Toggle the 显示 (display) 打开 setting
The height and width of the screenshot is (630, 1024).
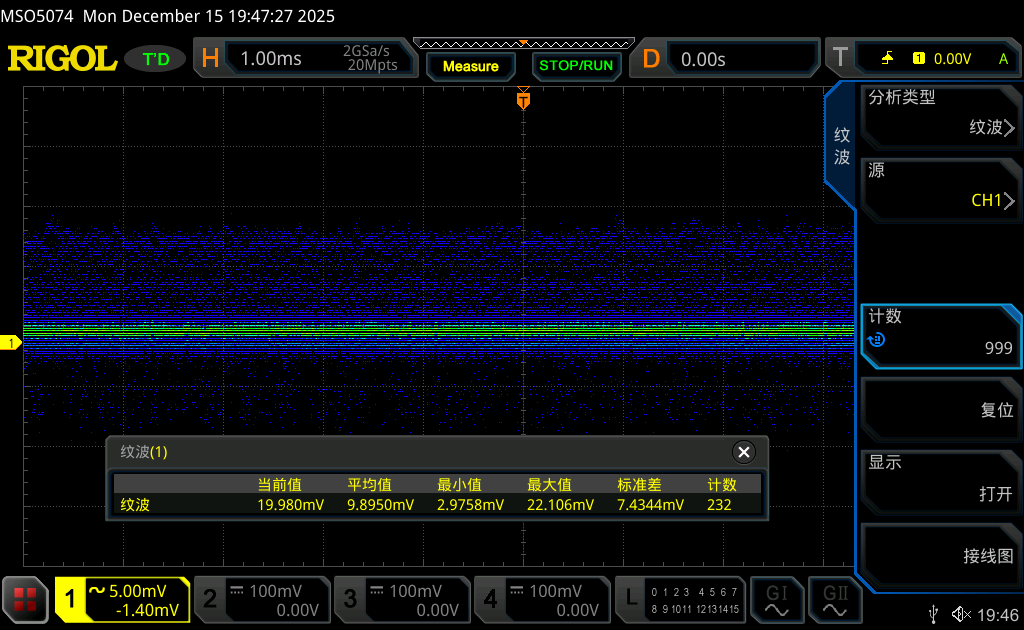tap(940, 479)
